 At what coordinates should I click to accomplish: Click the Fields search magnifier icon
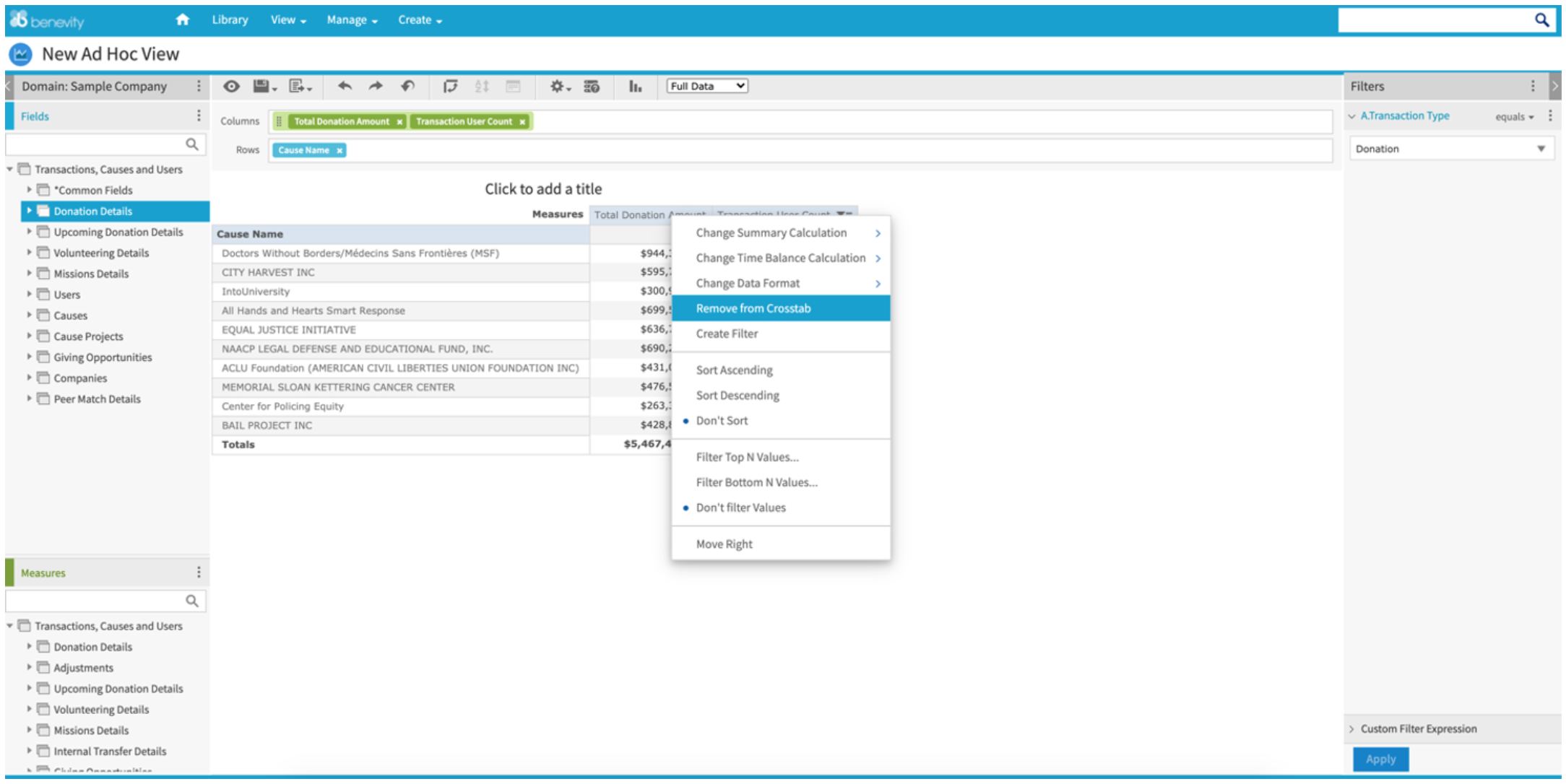pyautogui.click(x=192, y=144)
